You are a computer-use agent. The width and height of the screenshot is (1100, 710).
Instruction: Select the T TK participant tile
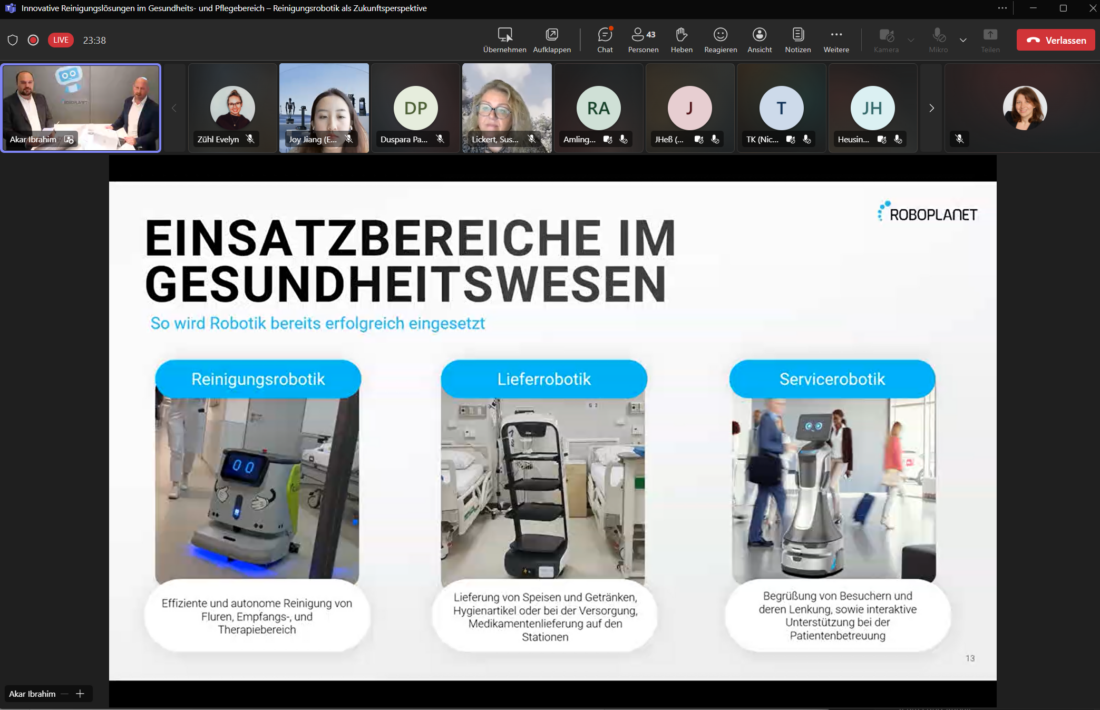[x=781, y=107]
